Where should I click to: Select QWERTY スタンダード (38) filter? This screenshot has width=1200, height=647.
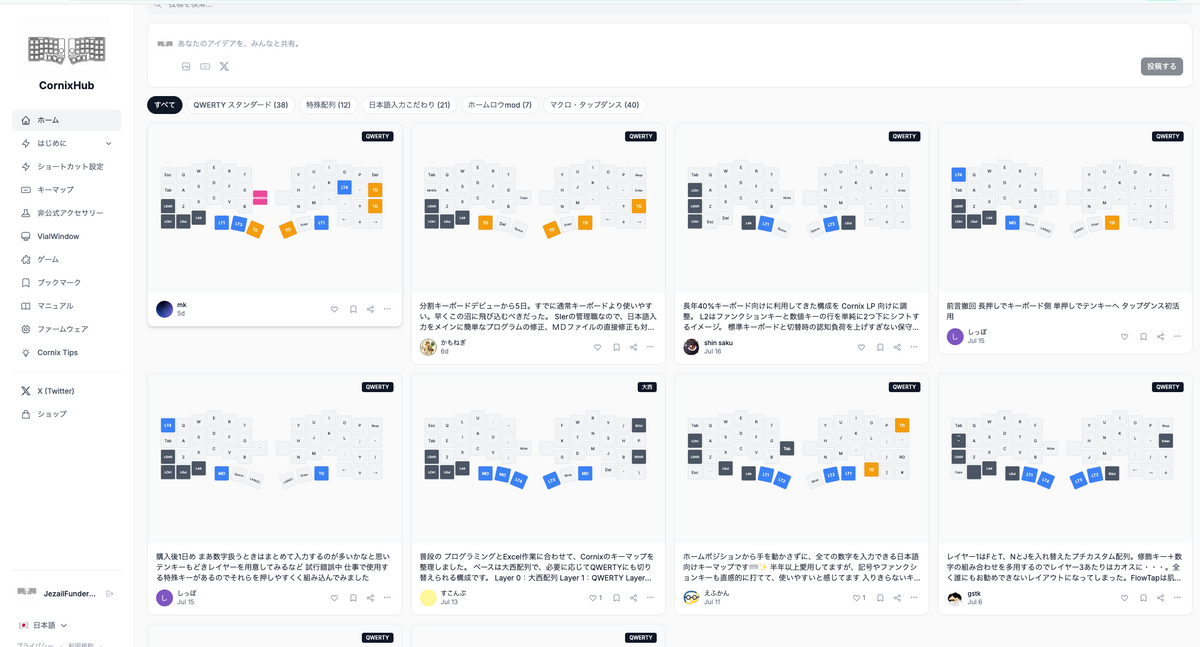tap(241, 105)
